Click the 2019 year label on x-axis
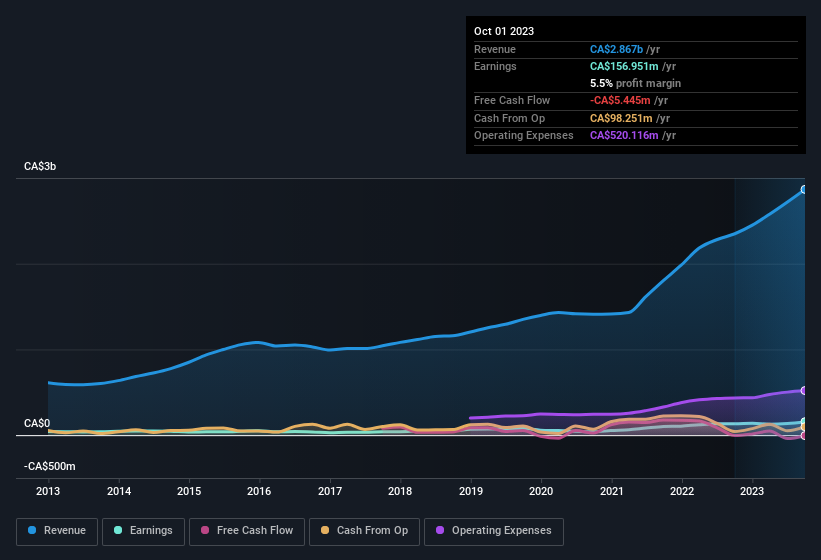This screenshot has height=560, width=821. pos(470,491)
